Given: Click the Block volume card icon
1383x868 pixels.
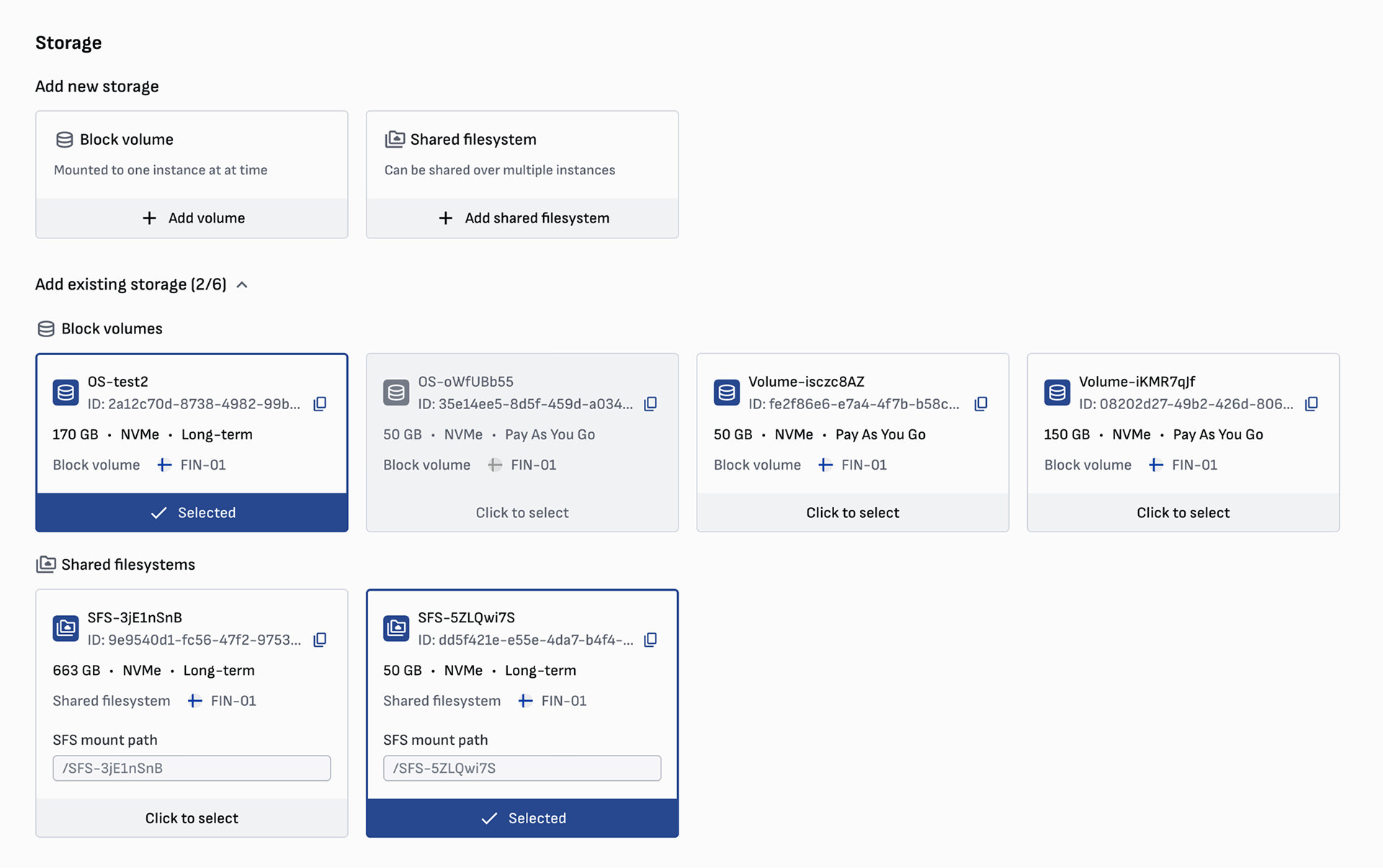Looking at the screenshot, I should [x=64, y=140].
